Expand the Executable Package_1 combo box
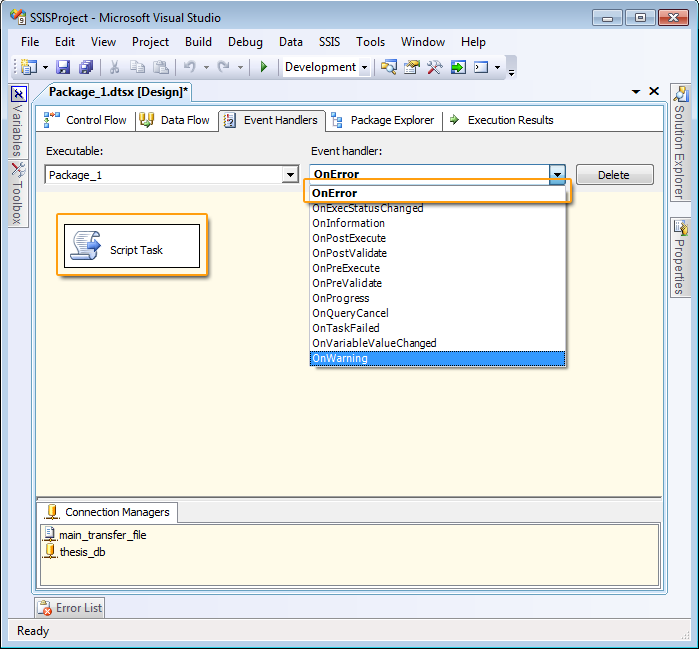Screen dimensions: 699x649 point(290,175)
